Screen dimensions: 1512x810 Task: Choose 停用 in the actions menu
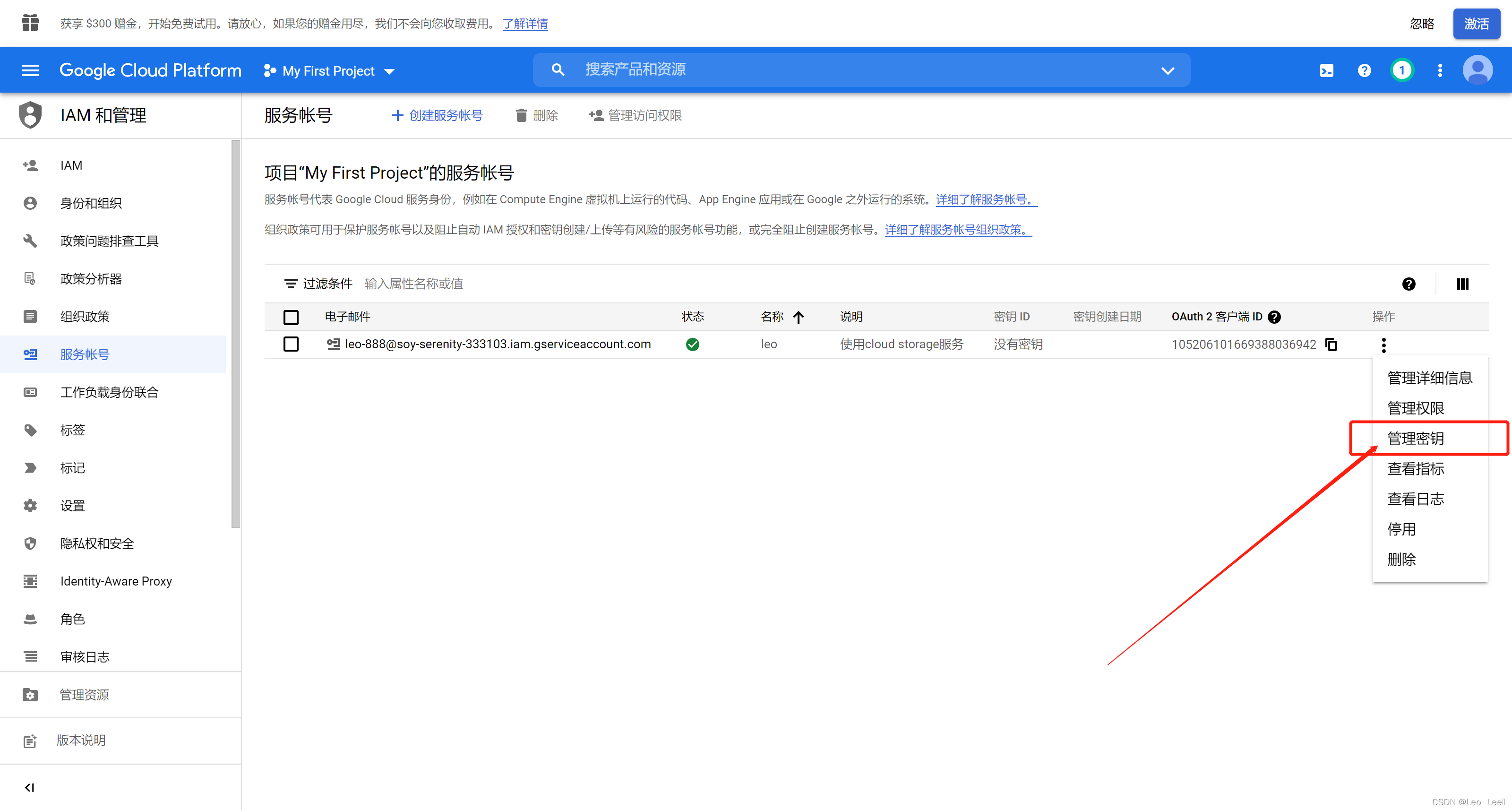(x=1401, y=529)
